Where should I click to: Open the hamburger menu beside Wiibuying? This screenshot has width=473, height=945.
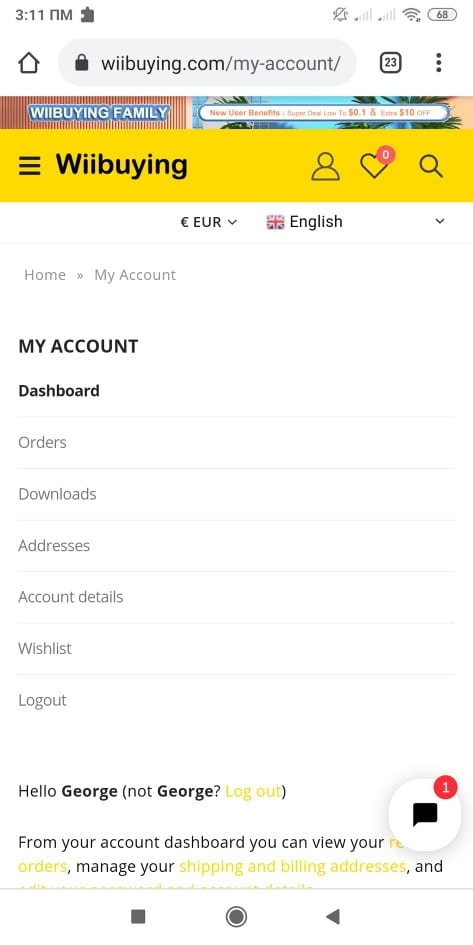point(30,166)
